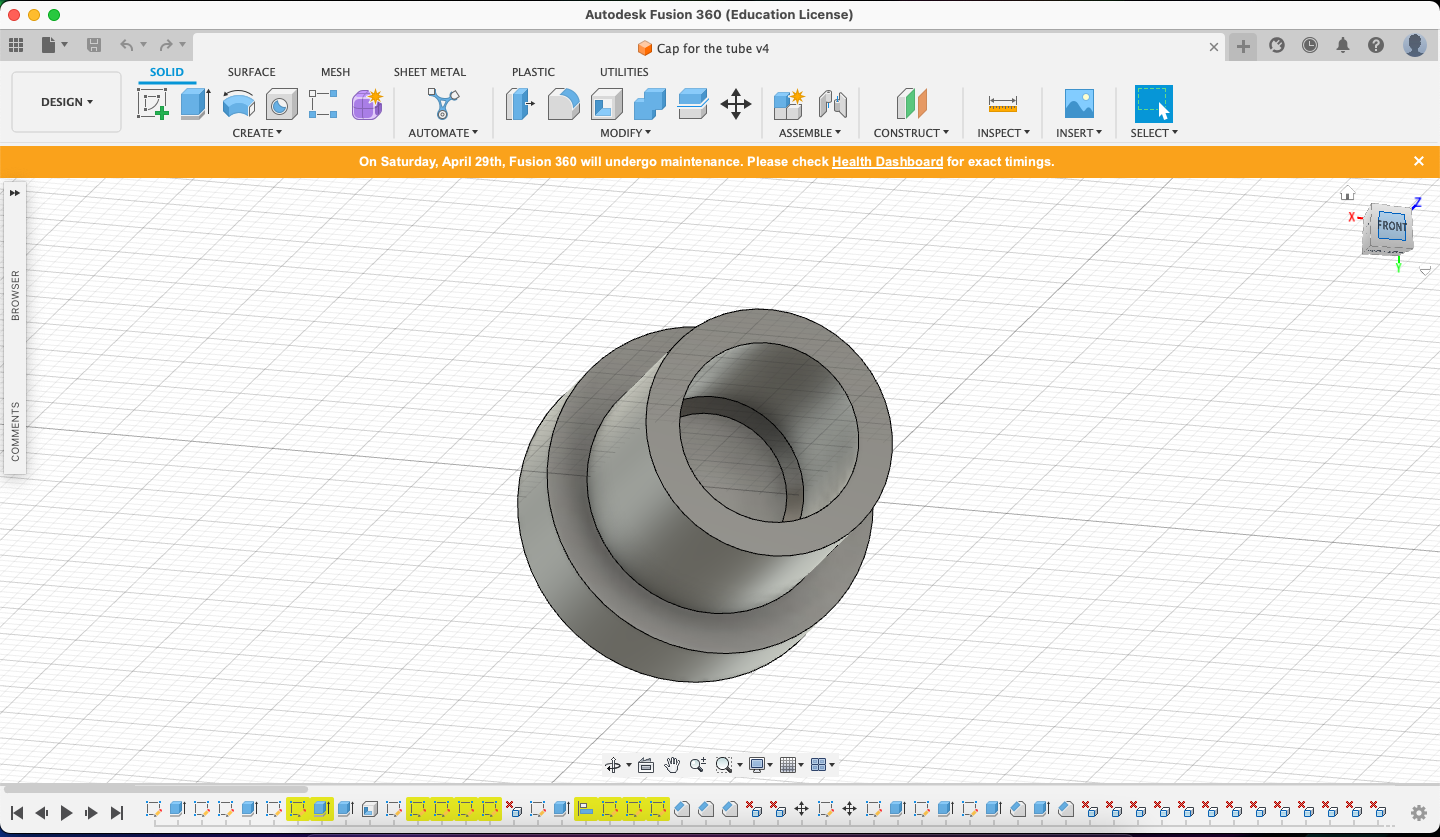Expand the MODIFY menu
The height and width of the screenshot is (837, 1440).
click(626, 132)
